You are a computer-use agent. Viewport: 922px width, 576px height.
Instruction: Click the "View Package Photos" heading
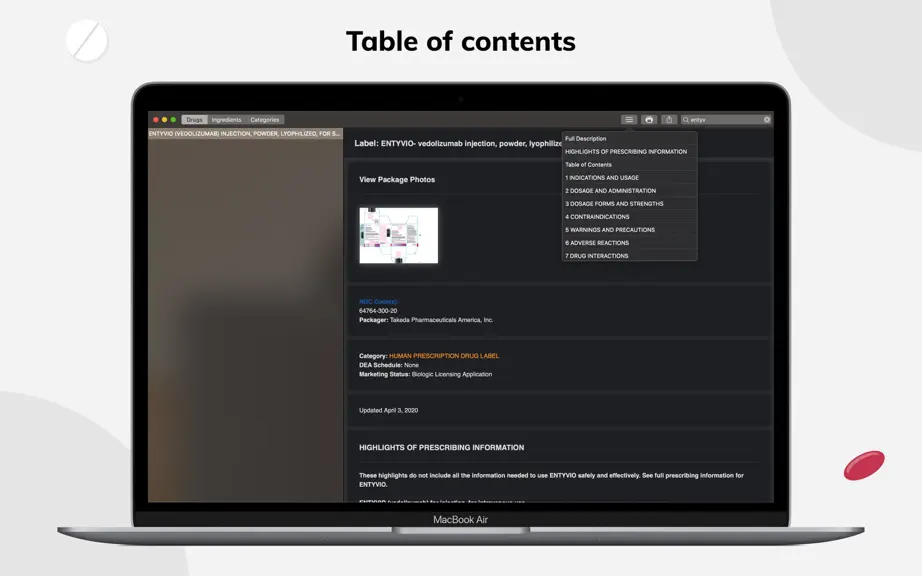coord(397,180)
